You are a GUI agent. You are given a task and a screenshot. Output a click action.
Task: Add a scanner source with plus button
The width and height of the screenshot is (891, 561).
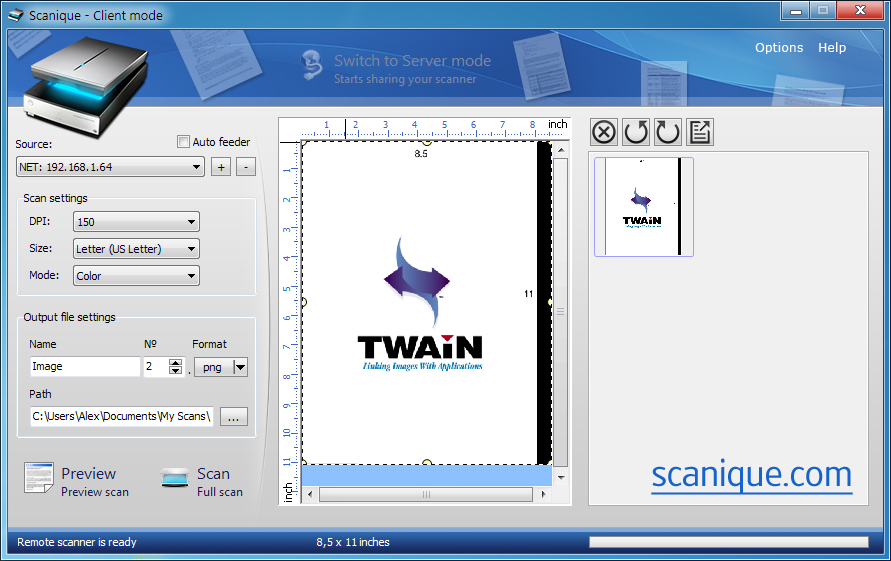[221, 167]
